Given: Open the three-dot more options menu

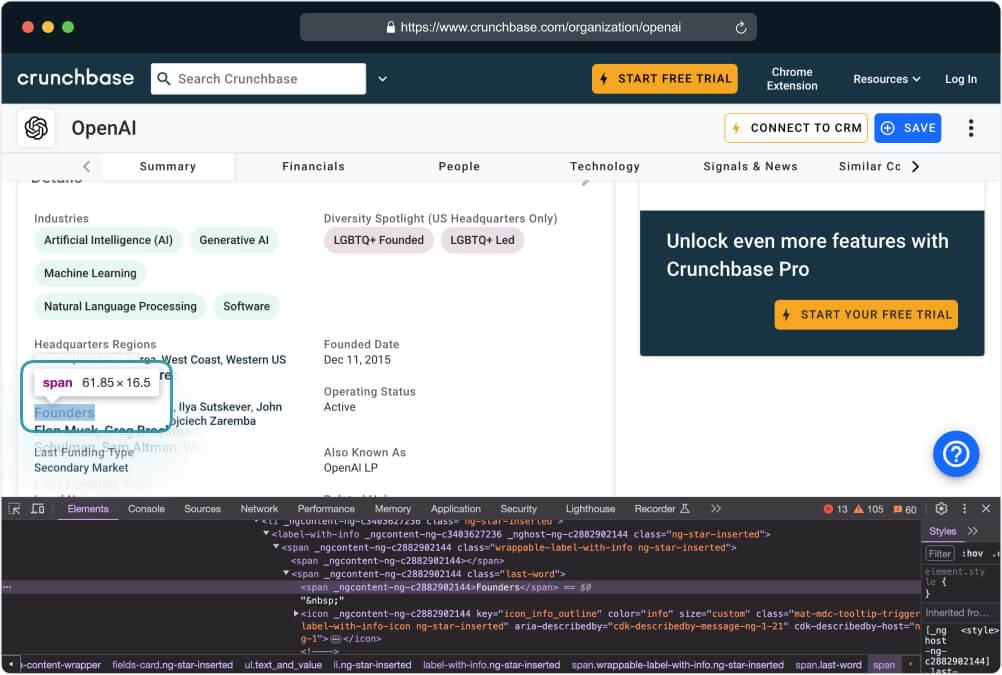Looking at the screenshot, I should coord(970,128).
